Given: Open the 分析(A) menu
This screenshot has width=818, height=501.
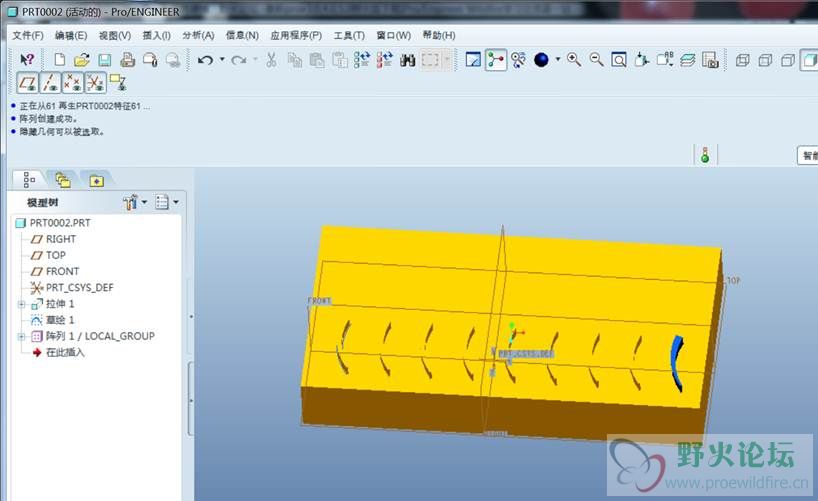Looking at the screenshot, I should [198, 35].
